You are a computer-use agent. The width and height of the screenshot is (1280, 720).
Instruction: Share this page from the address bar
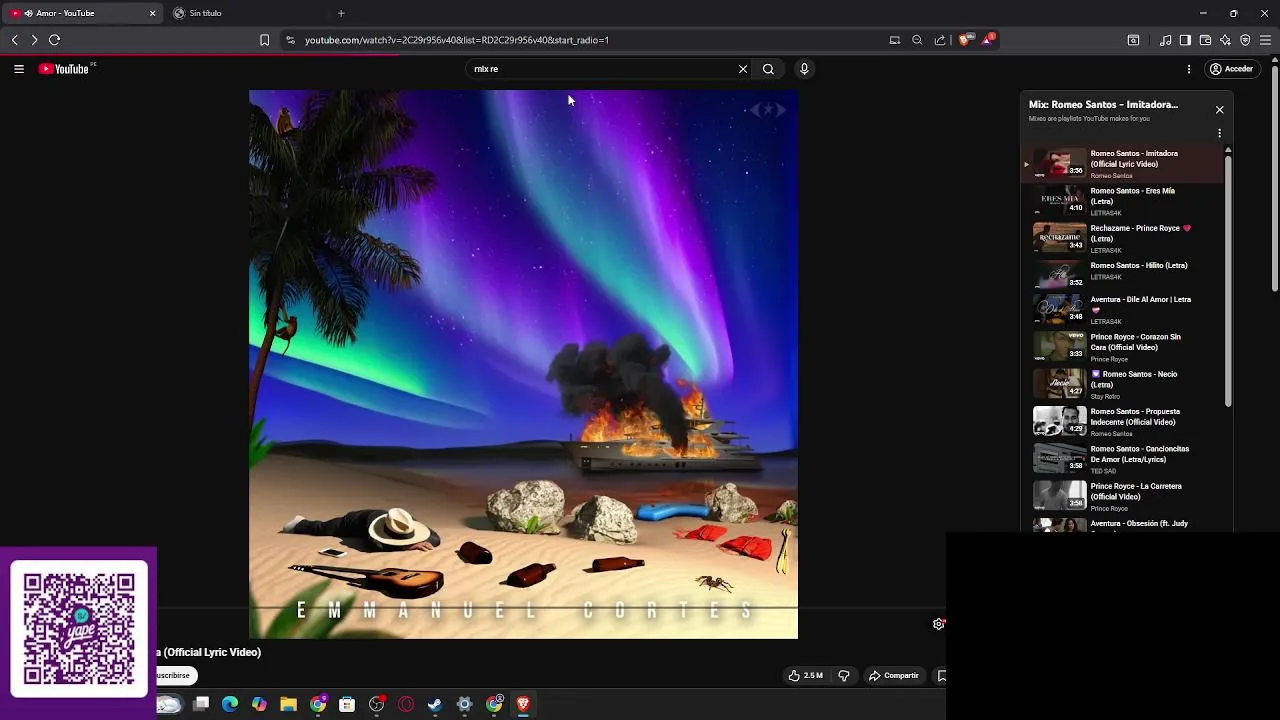(940, 40)
